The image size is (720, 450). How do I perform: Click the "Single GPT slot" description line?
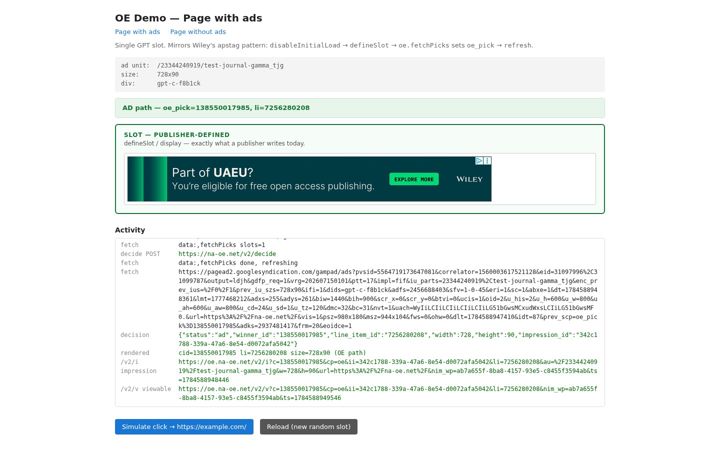point(324,45)
